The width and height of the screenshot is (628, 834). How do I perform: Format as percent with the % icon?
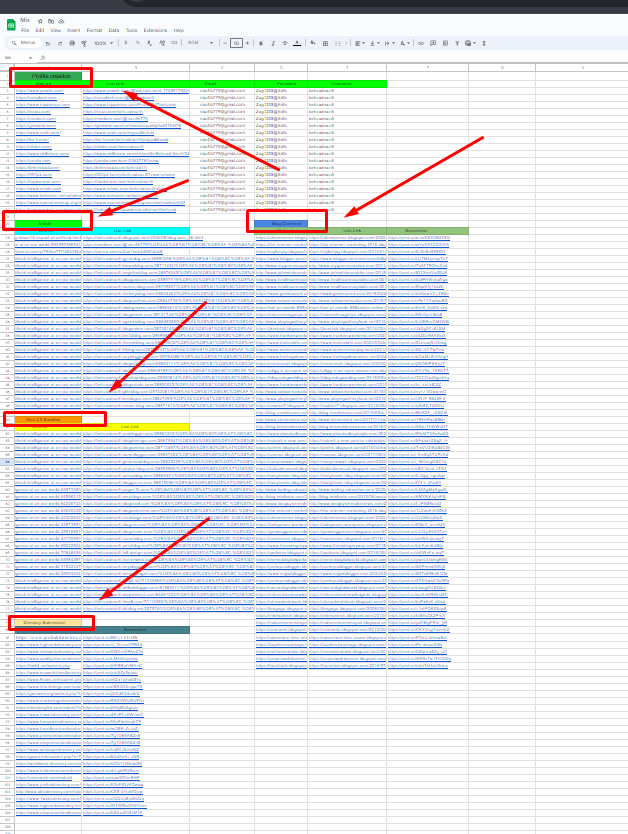click(x=138, y=43)
